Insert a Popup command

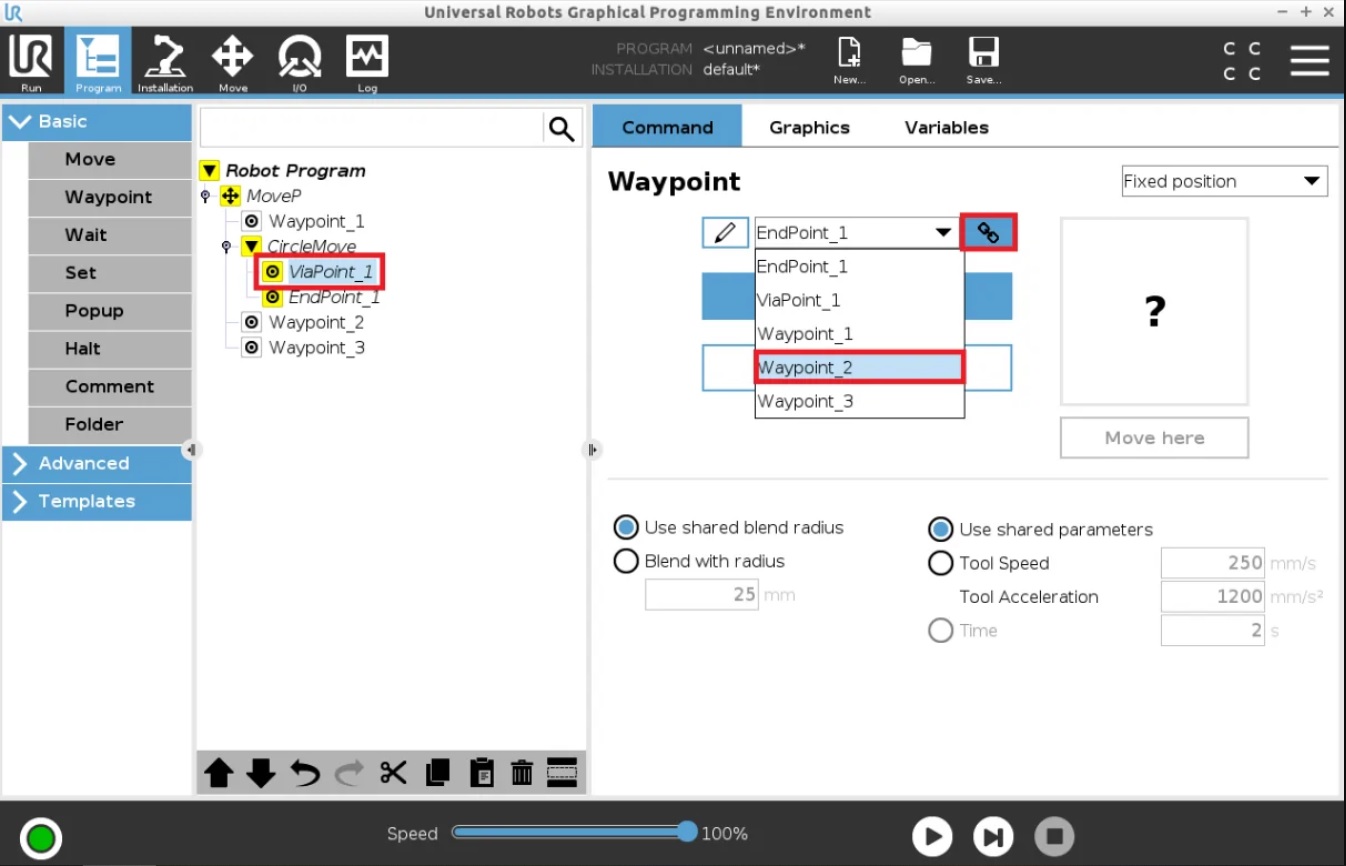(109, 312)
